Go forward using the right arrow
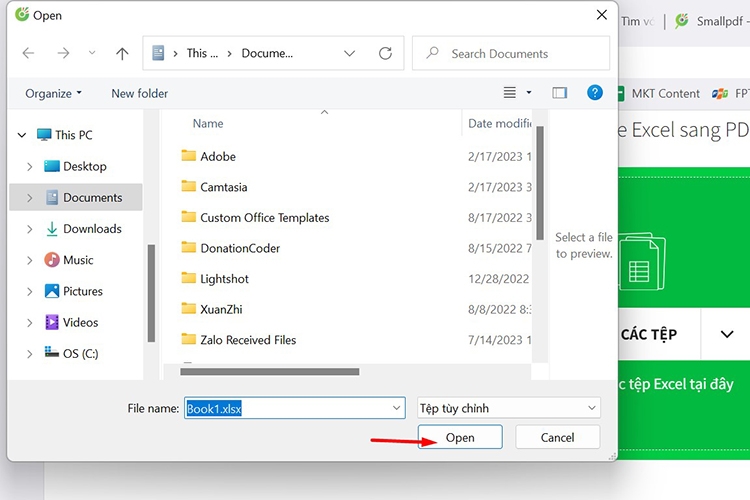 click(x=63, y=53)
